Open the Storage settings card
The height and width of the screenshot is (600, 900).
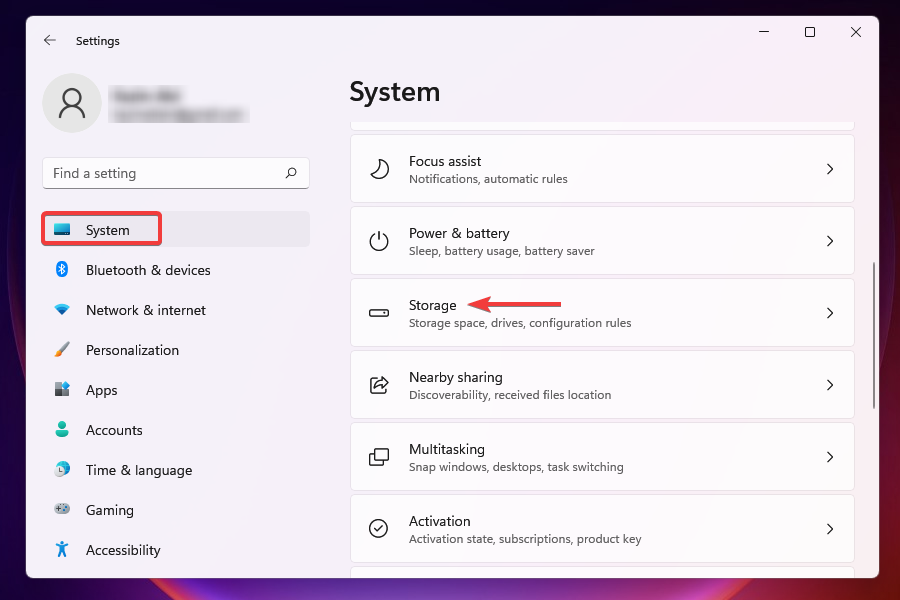click(602, 313)
